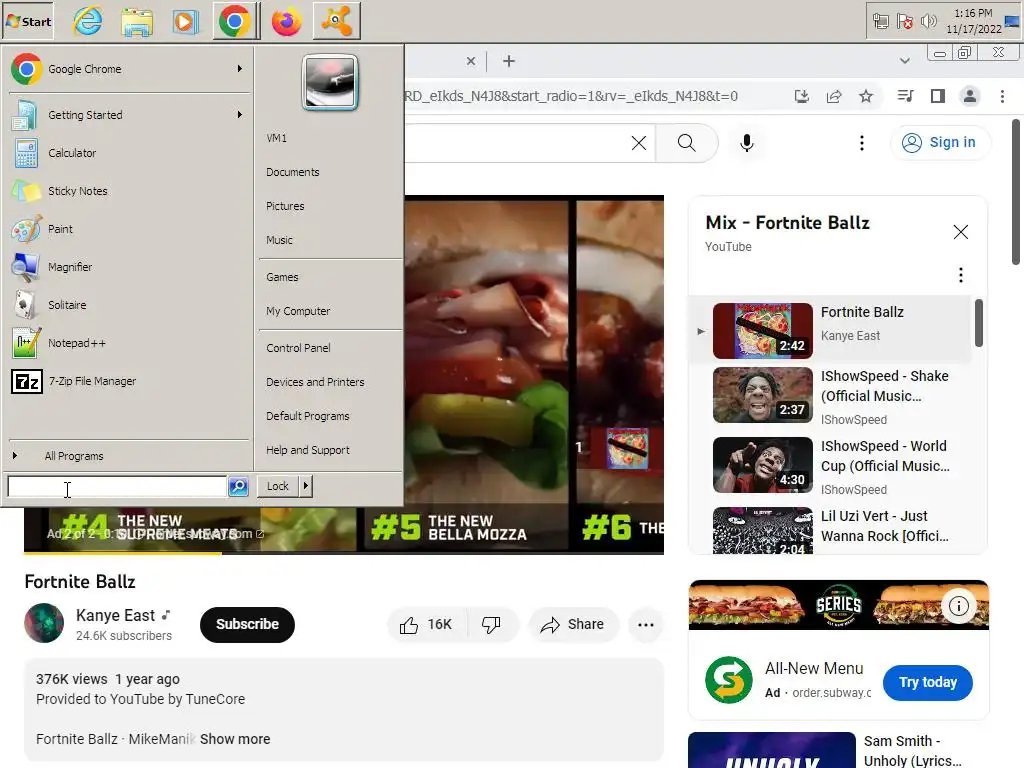Launch Calculator from Start menu
The height and width of the screenshot is (768, 1024).
pos(127,153)
